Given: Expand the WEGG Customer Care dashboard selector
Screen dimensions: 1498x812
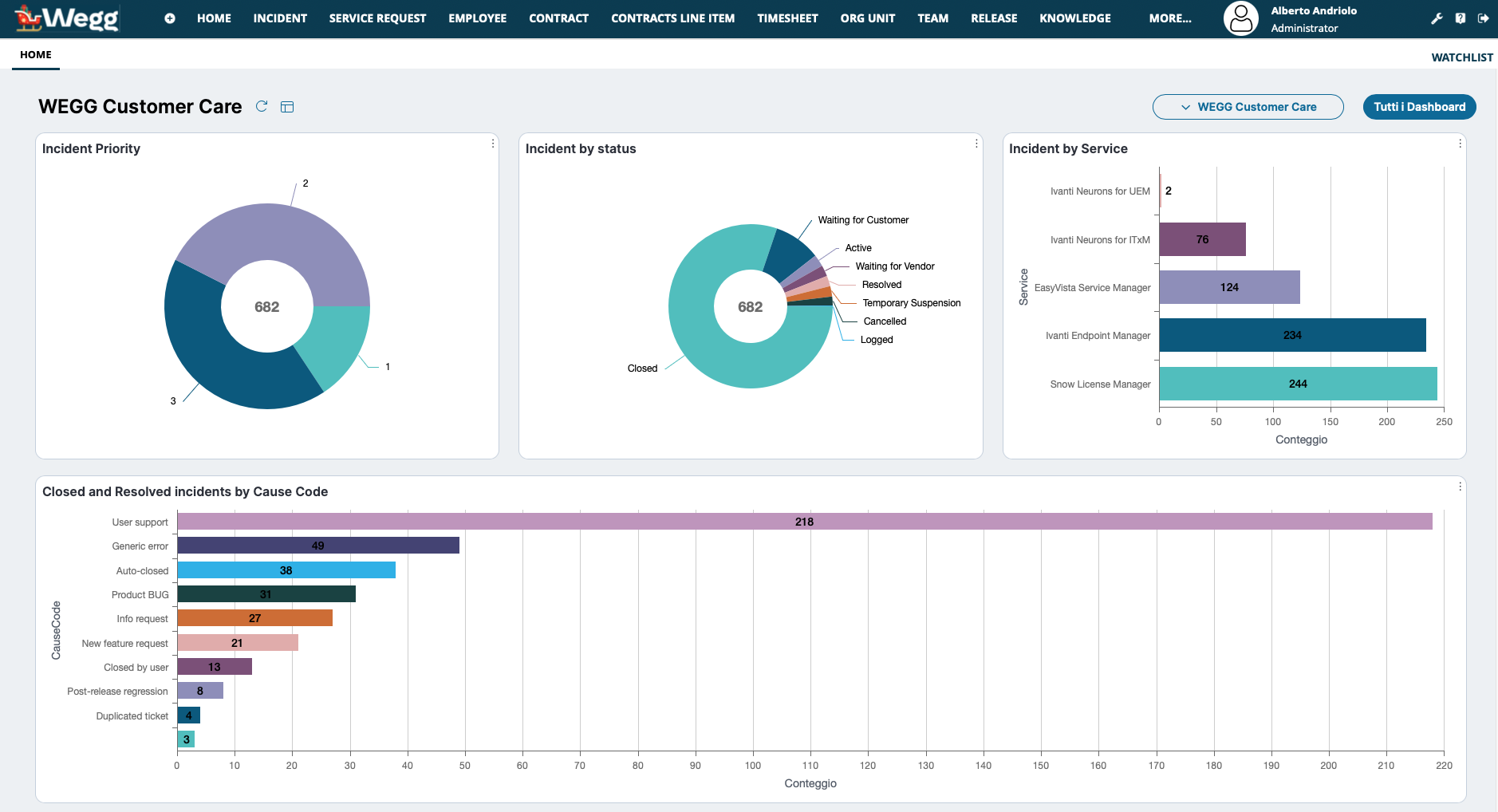Looking at the screenshot, I should [x=1248, y=107].
